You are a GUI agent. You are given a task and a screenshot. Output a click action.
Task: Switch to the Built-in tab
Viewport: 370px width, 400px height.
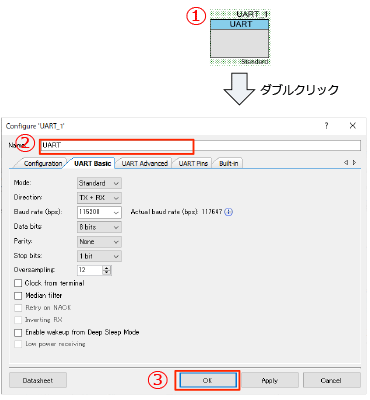click(x=229, y=163)
